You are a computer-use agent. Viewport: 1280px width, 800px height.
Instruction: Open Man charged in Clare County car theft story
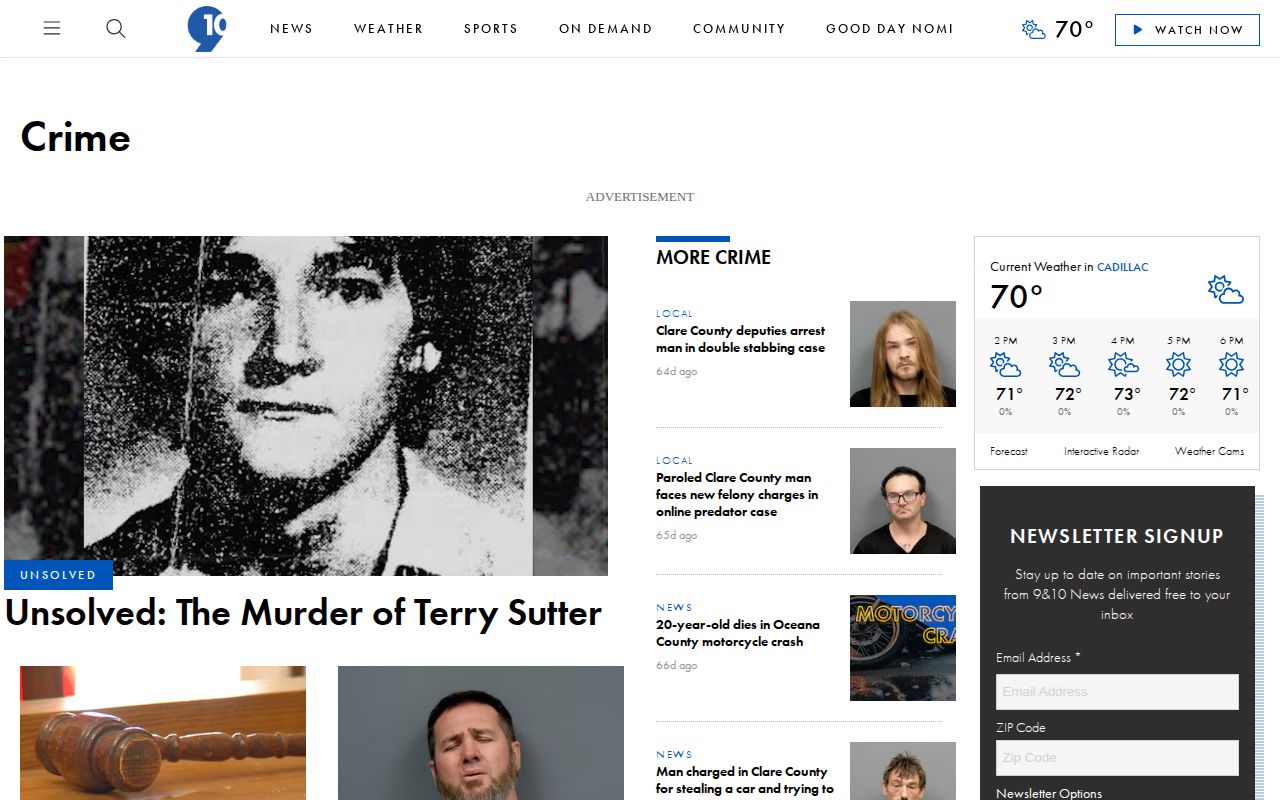coord(745,780)
